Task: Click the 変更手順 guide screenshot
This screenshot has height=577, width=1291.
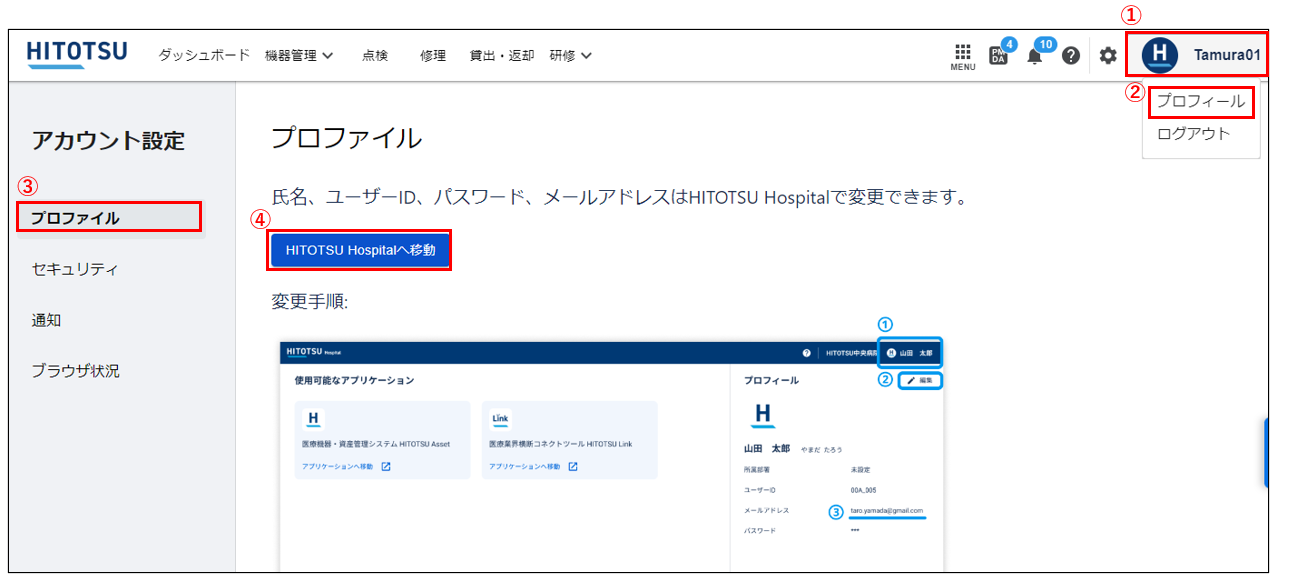Action: pyautogui.click(x=612, y=456)
